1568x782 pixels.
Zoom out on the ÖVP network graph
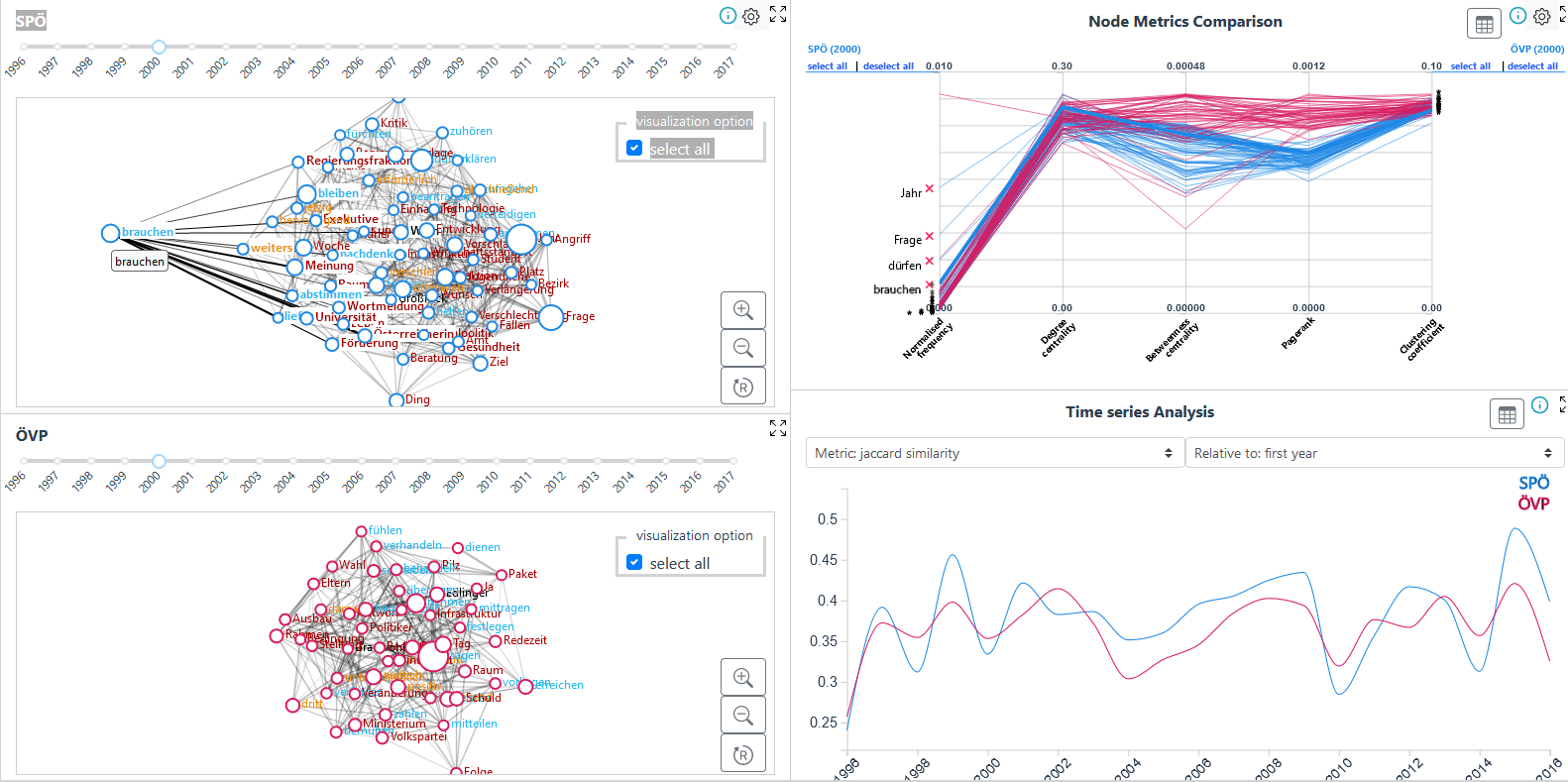click(x=743, y=716)
